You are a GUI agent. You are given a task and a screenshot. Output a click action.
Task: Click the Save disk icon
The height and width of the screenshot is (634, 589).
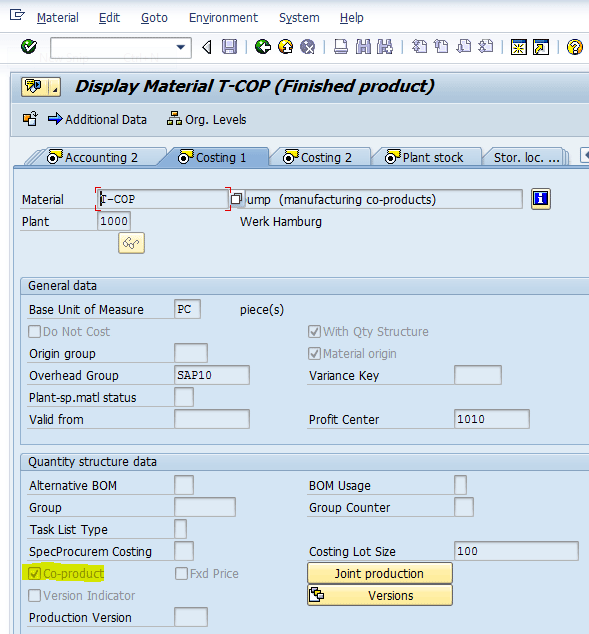[x=230, y=47]
